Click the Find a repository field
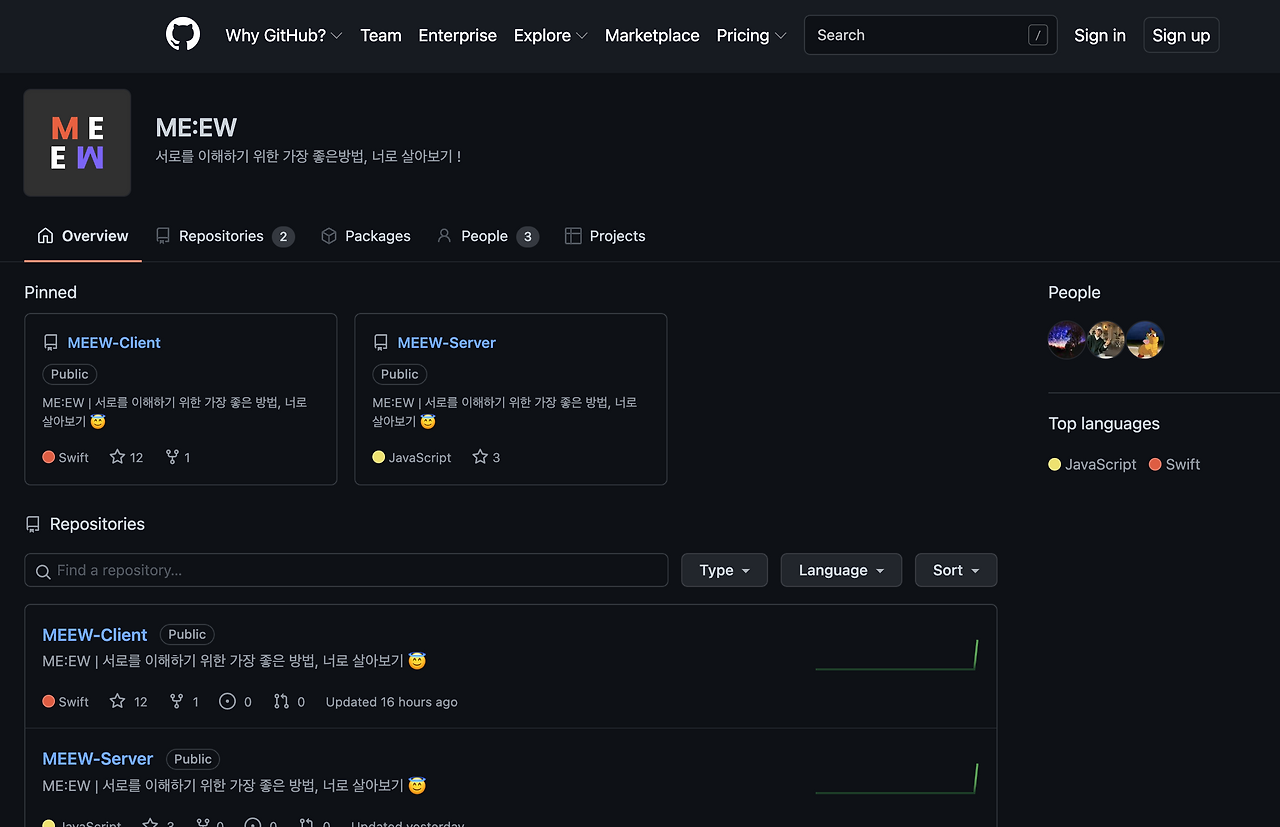 (x=346, y=570)
